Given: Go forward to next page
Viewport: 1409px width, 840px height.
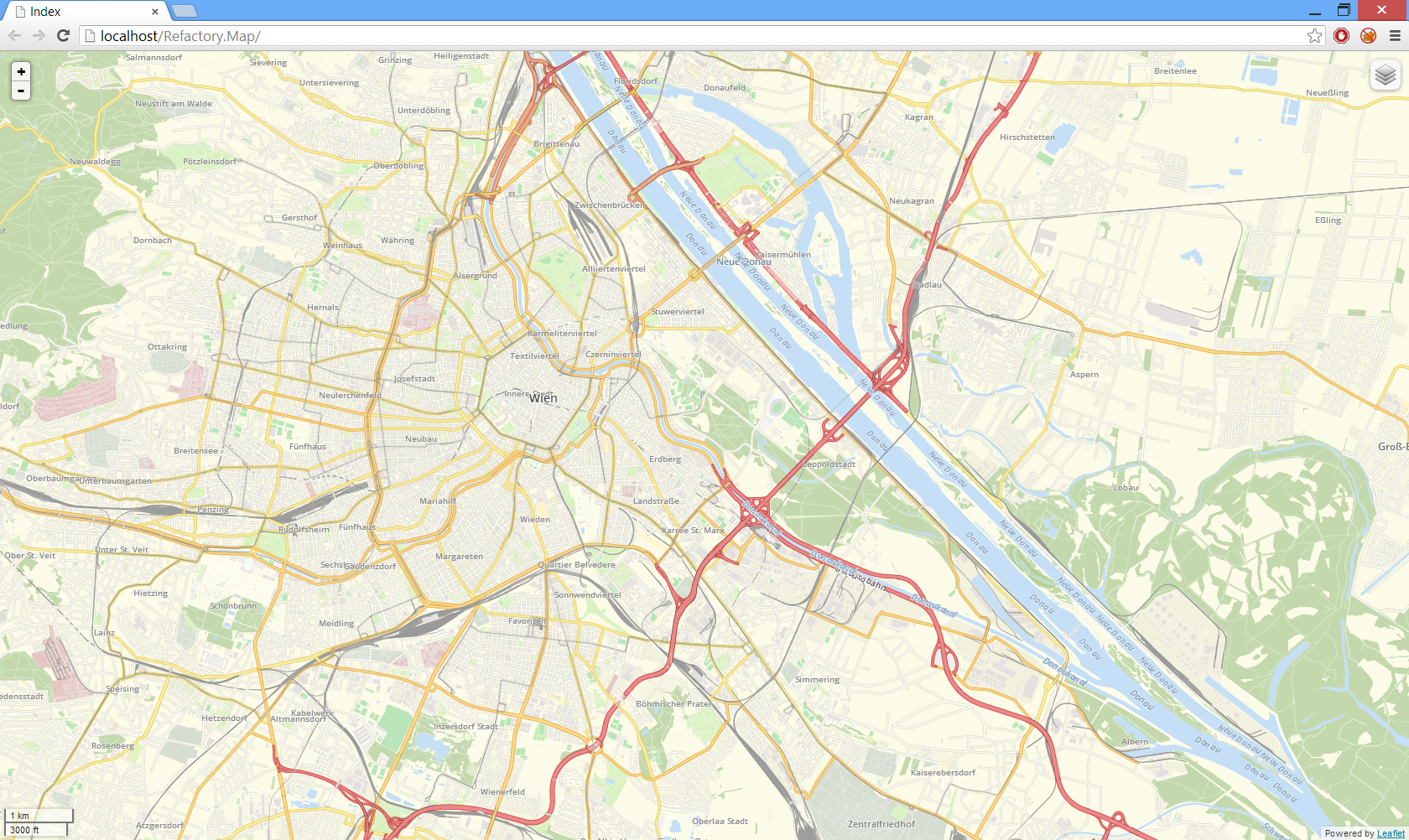Looking at the screenshot, I should pos(39,35).
